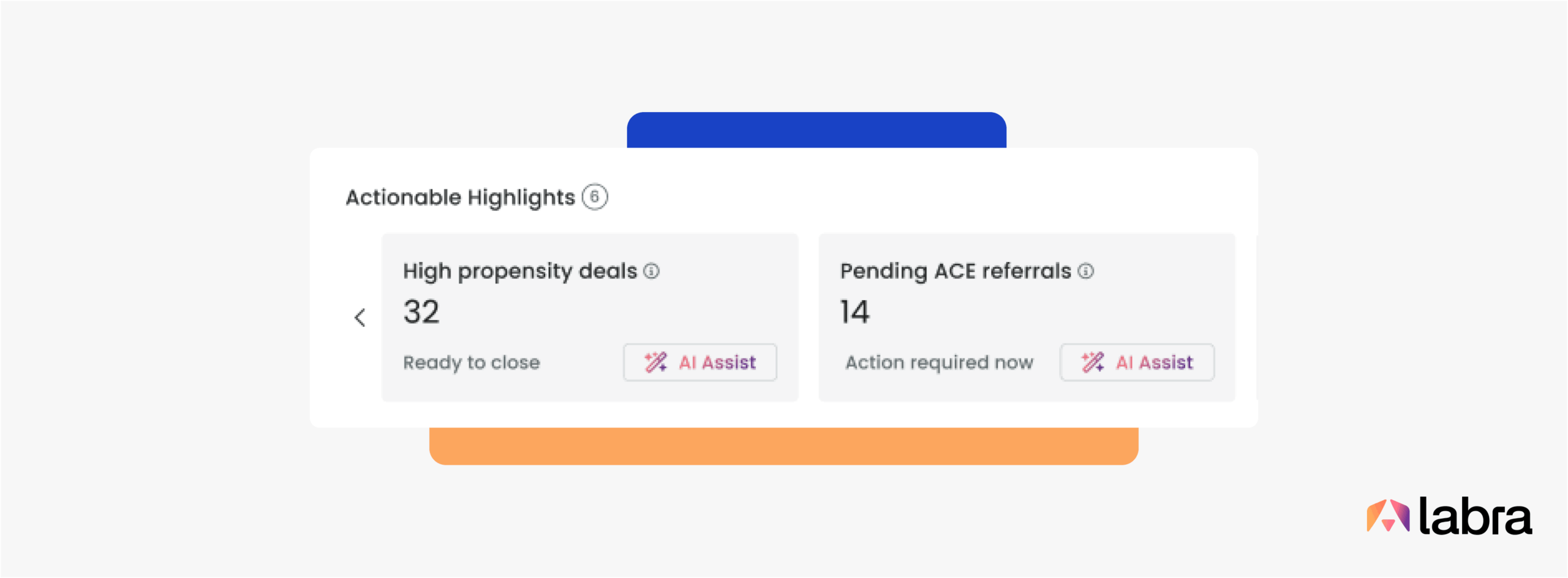
Task: Open AI Assist for High propensity deals
Action: [700, 362]
